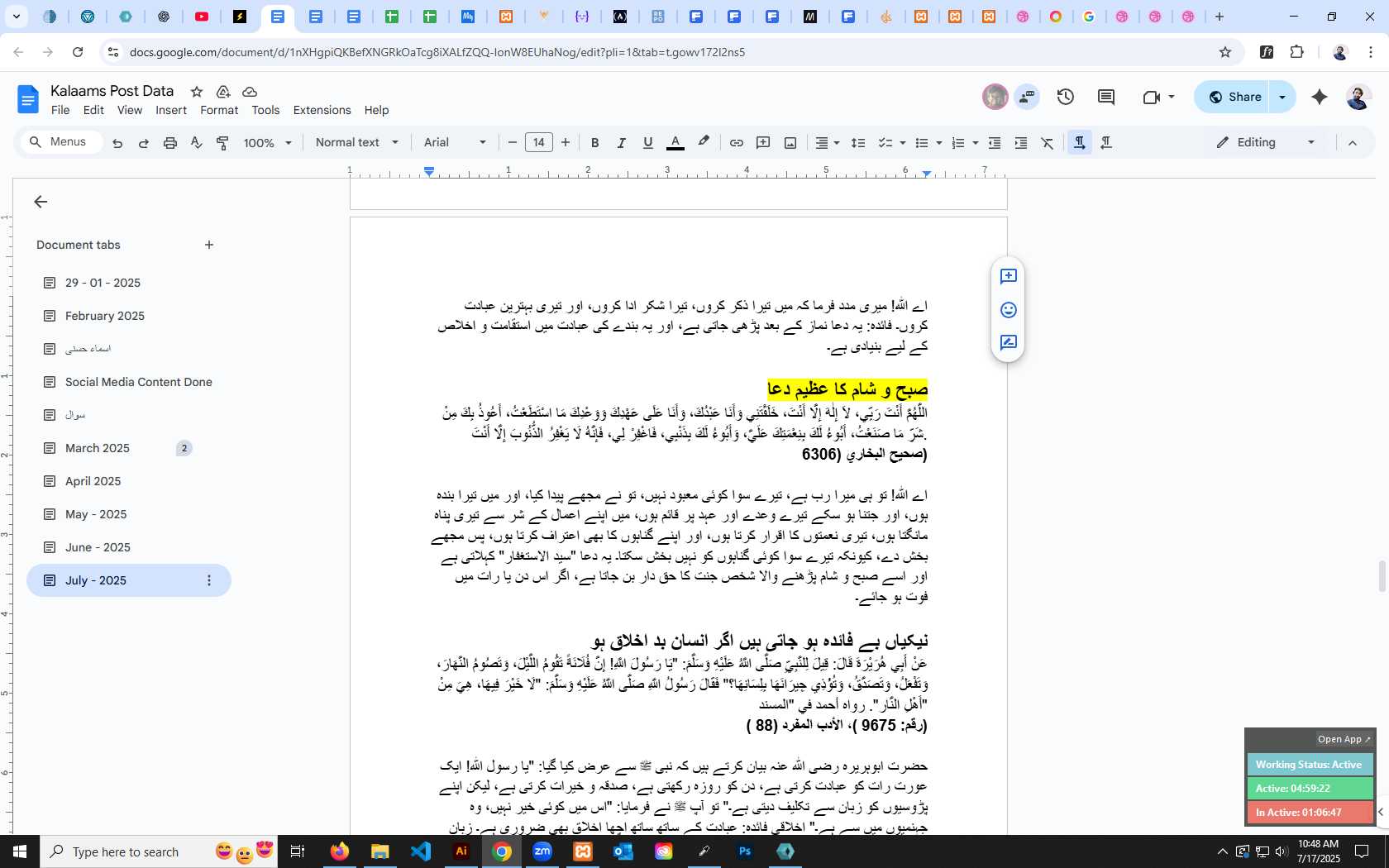Add a new document tab
This screenshot has height=868, width=1389.
(209, 245)
